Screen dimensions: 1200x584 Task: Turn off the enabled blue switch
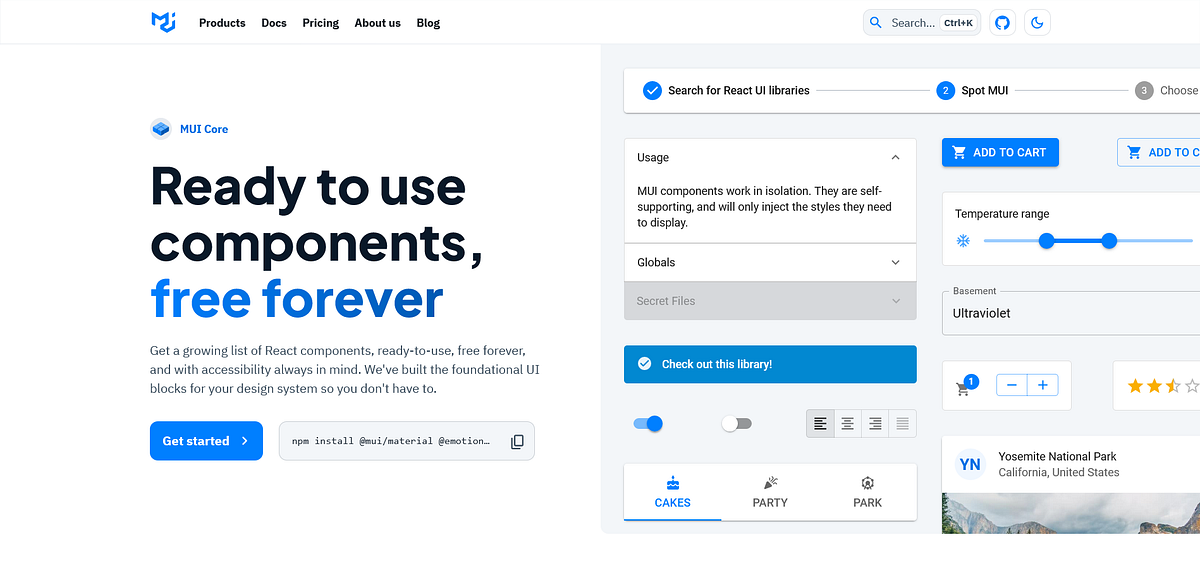coord(648,423)
